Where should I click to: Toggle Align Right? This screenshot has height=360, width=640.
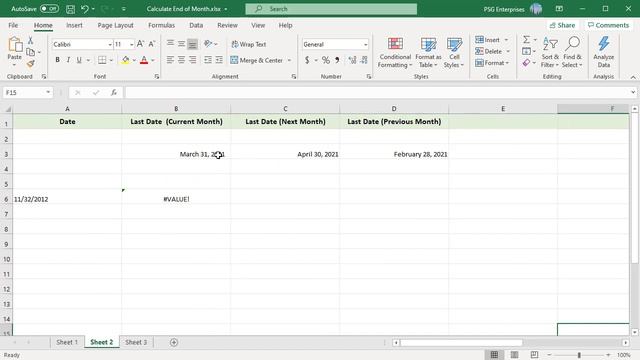click(192, 60)
